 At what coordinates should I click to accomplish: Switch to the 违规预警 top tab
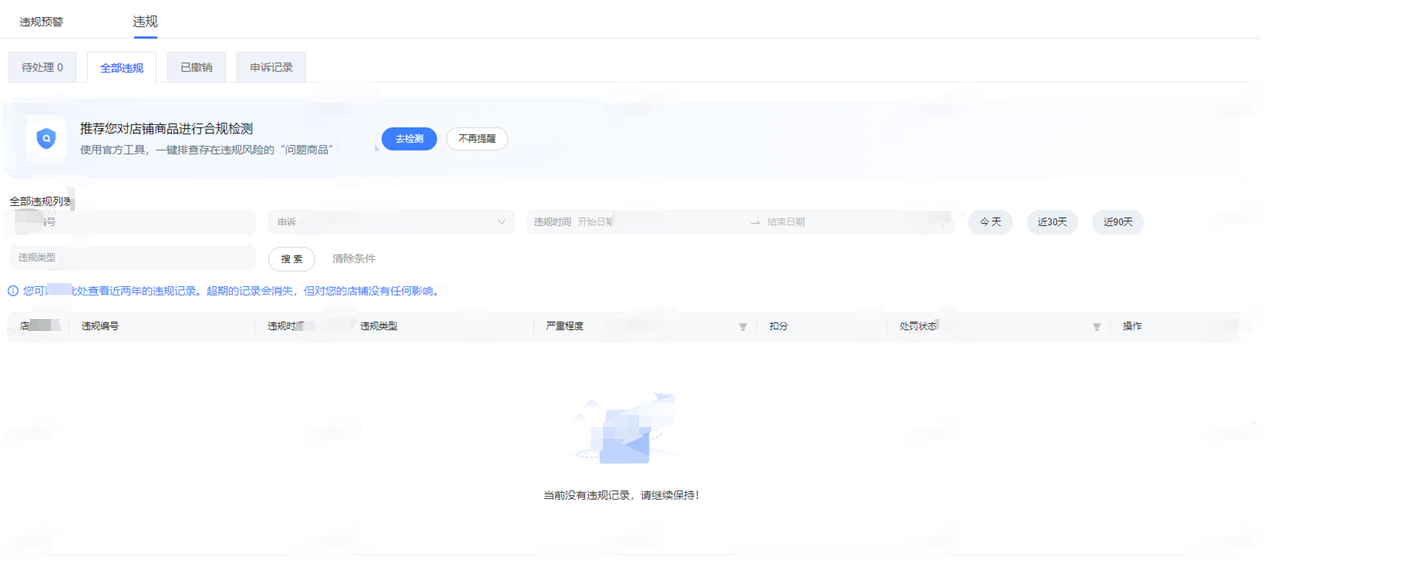coord(41,22)
